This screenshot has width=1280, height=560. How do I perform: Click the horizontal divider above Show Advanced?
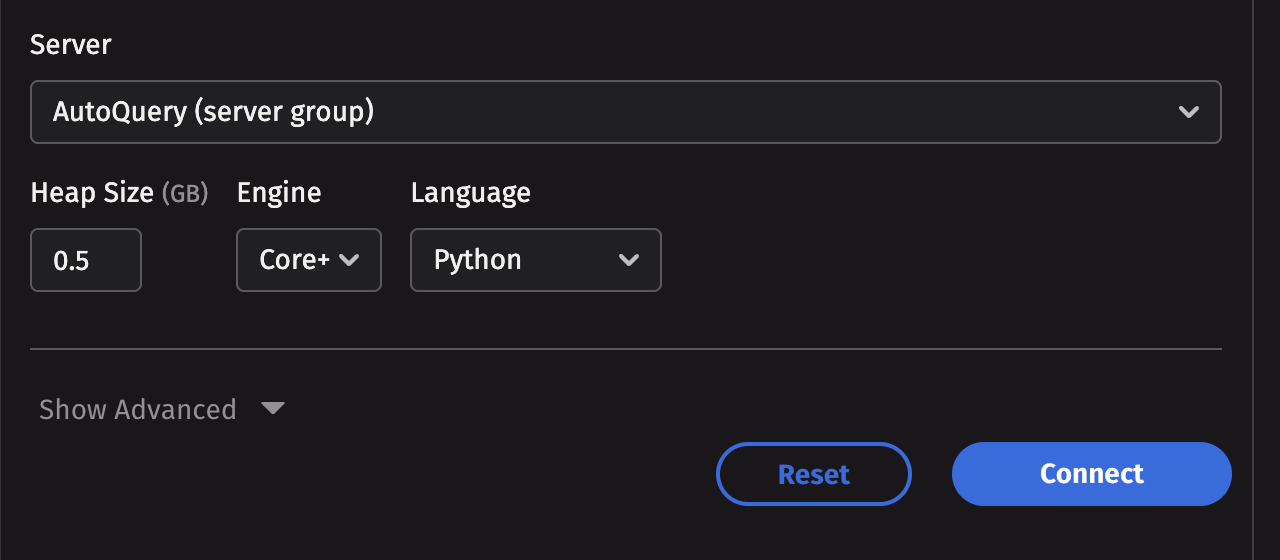pos(625,349)
